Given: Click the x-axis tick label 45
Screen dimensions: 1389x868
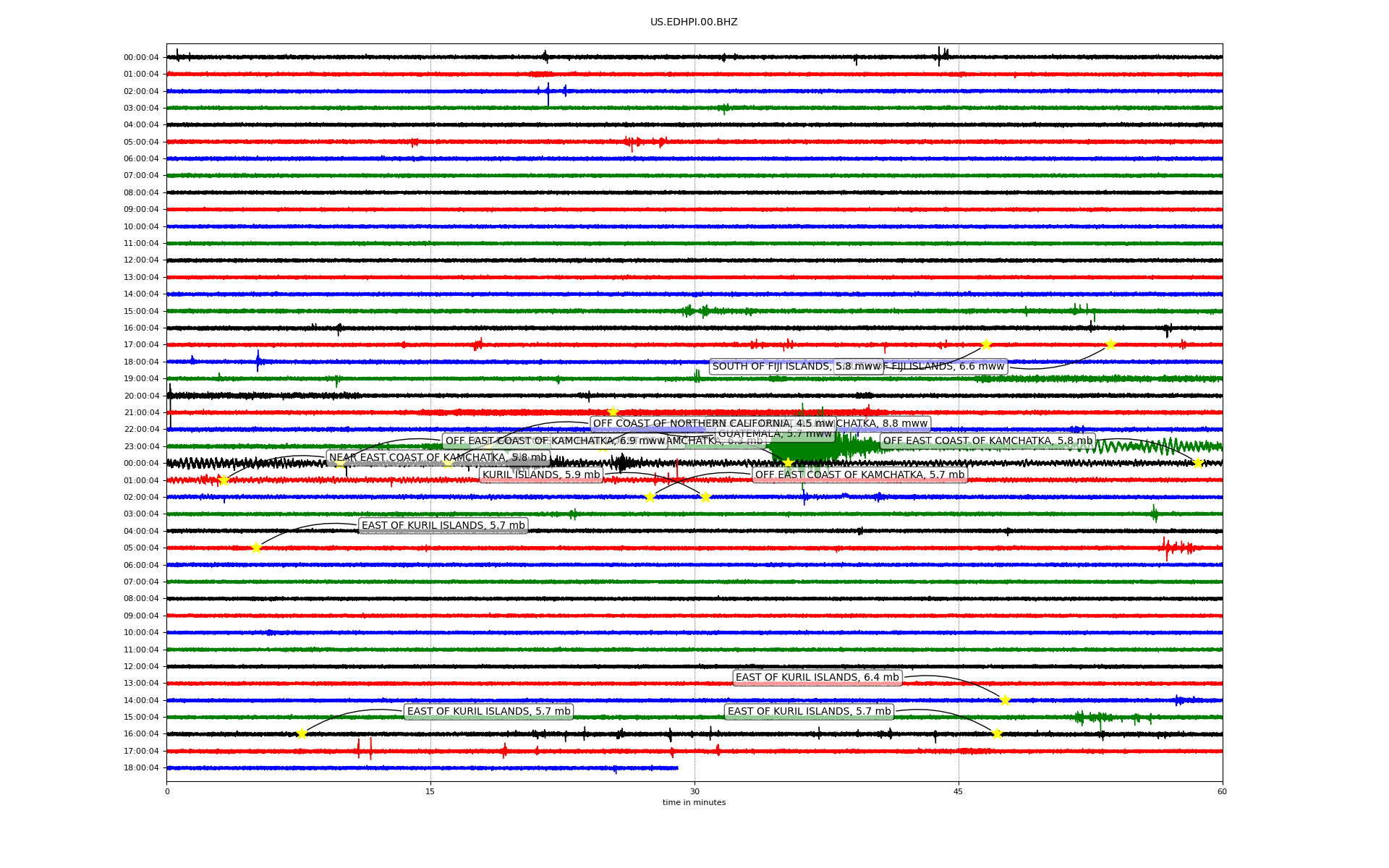Looking at the screenshot, I should [959, 791].
